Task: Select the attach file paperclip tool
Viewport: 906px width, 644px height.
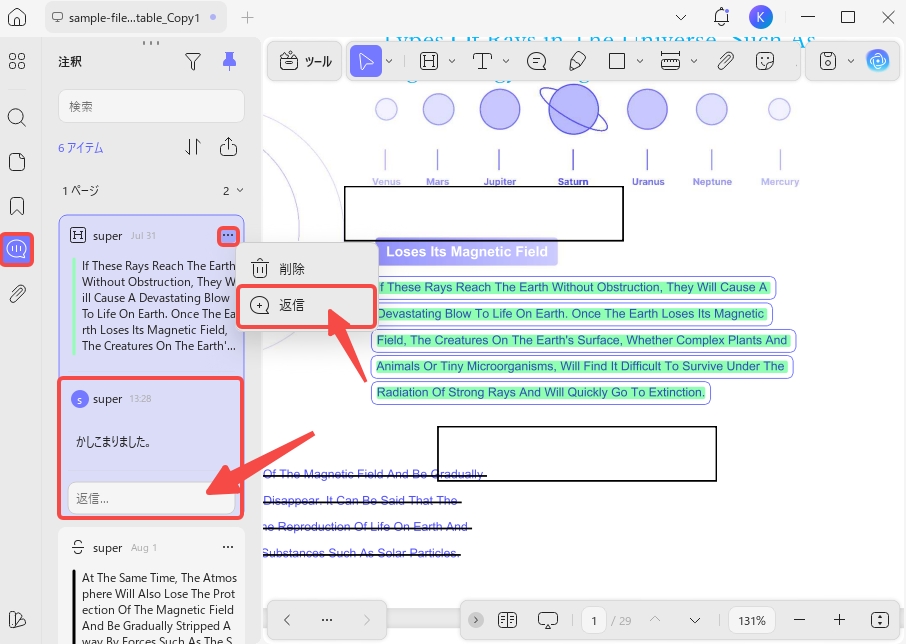Action: (x=725, y=61)
